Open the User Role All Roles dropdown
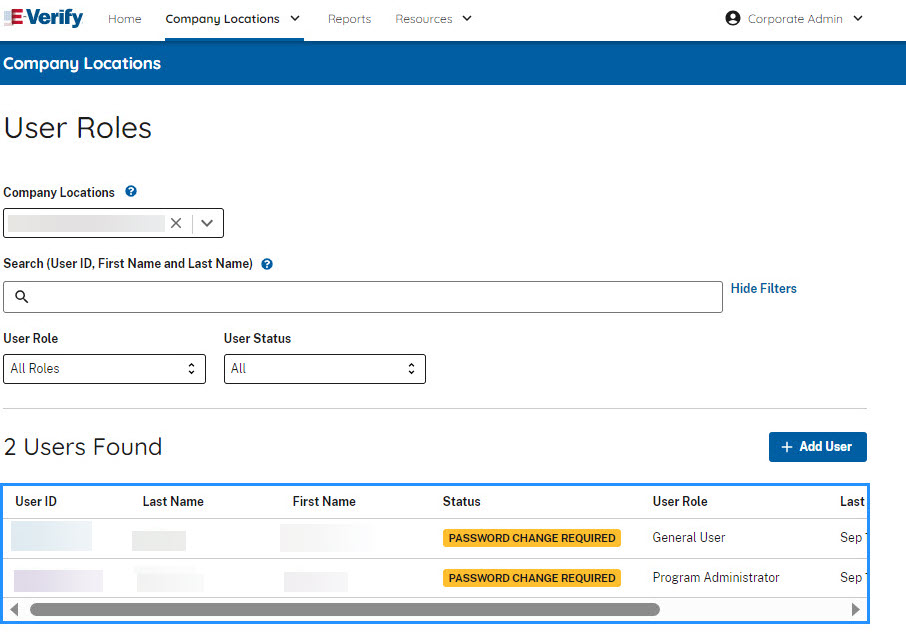 [x=105, y=369]
